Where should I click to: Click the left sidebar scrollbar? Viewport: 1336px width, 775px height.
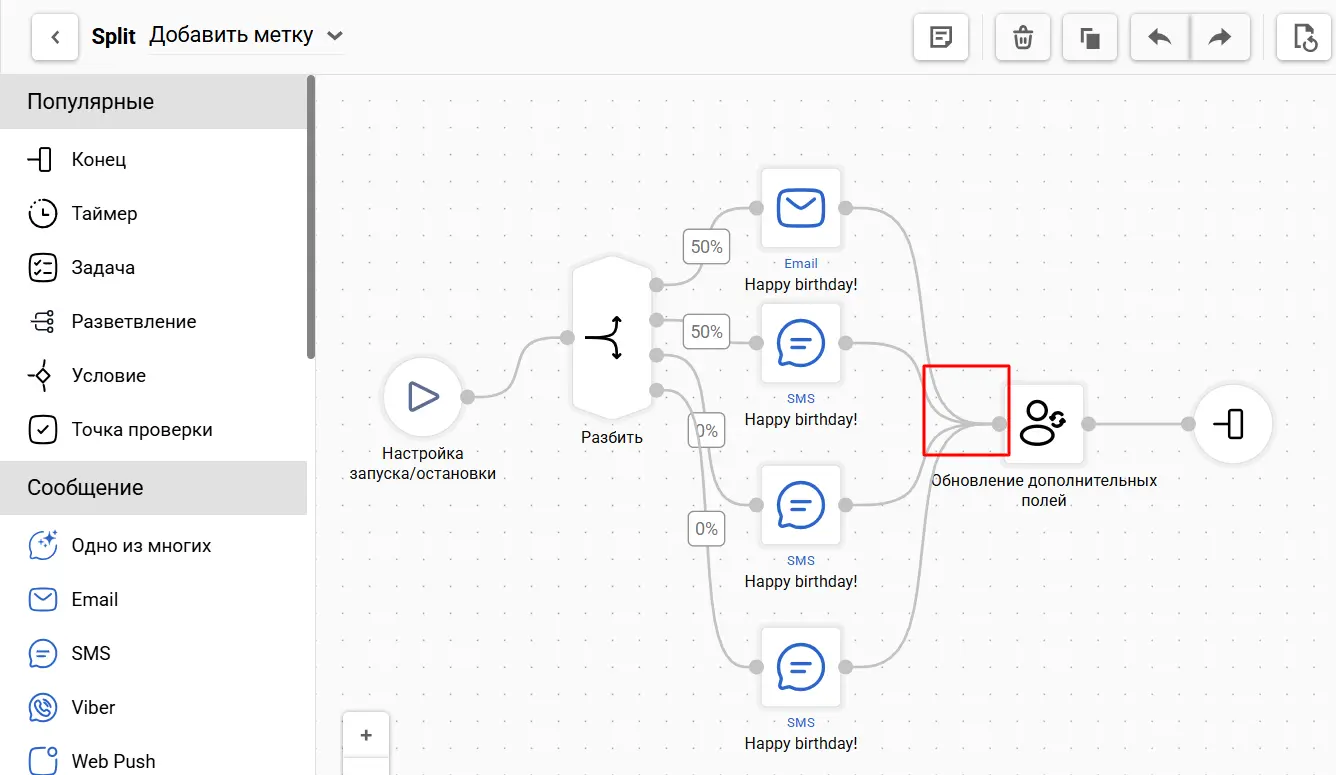[x=311, y=220]
